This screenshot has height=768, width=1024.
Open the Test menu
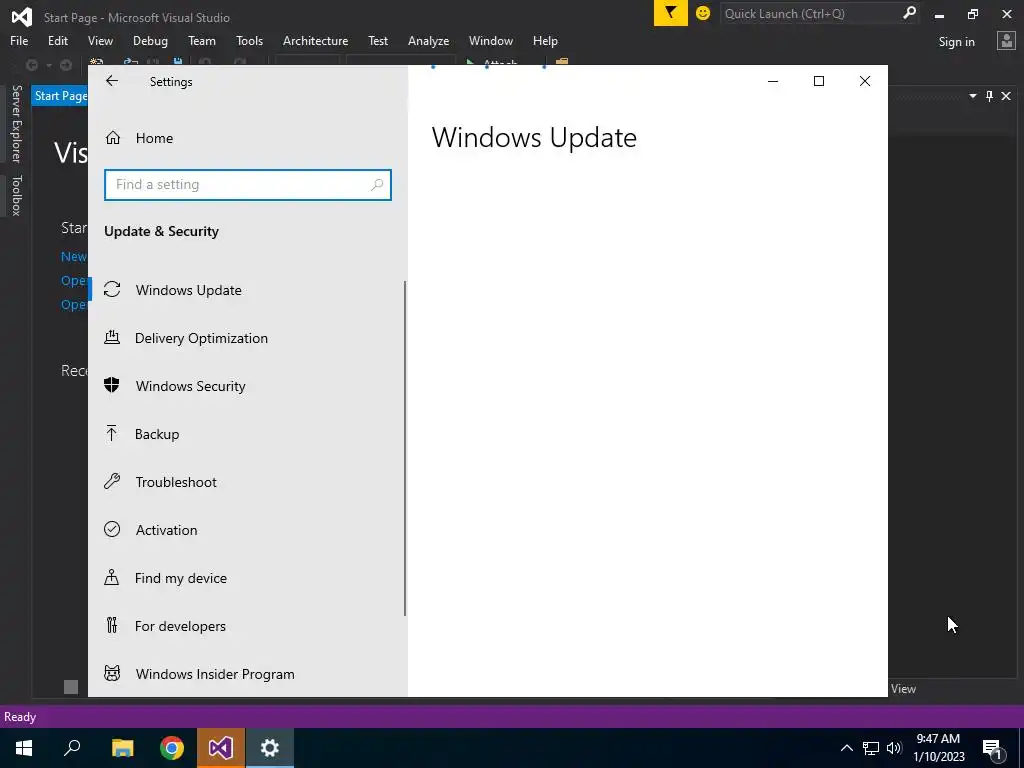377,40
